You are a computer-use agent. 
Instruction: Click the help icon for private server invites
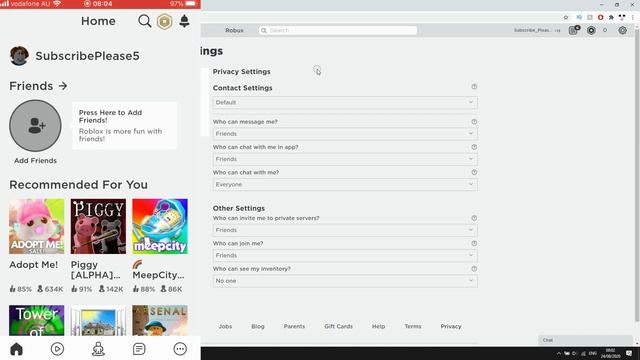coord(474,218)
